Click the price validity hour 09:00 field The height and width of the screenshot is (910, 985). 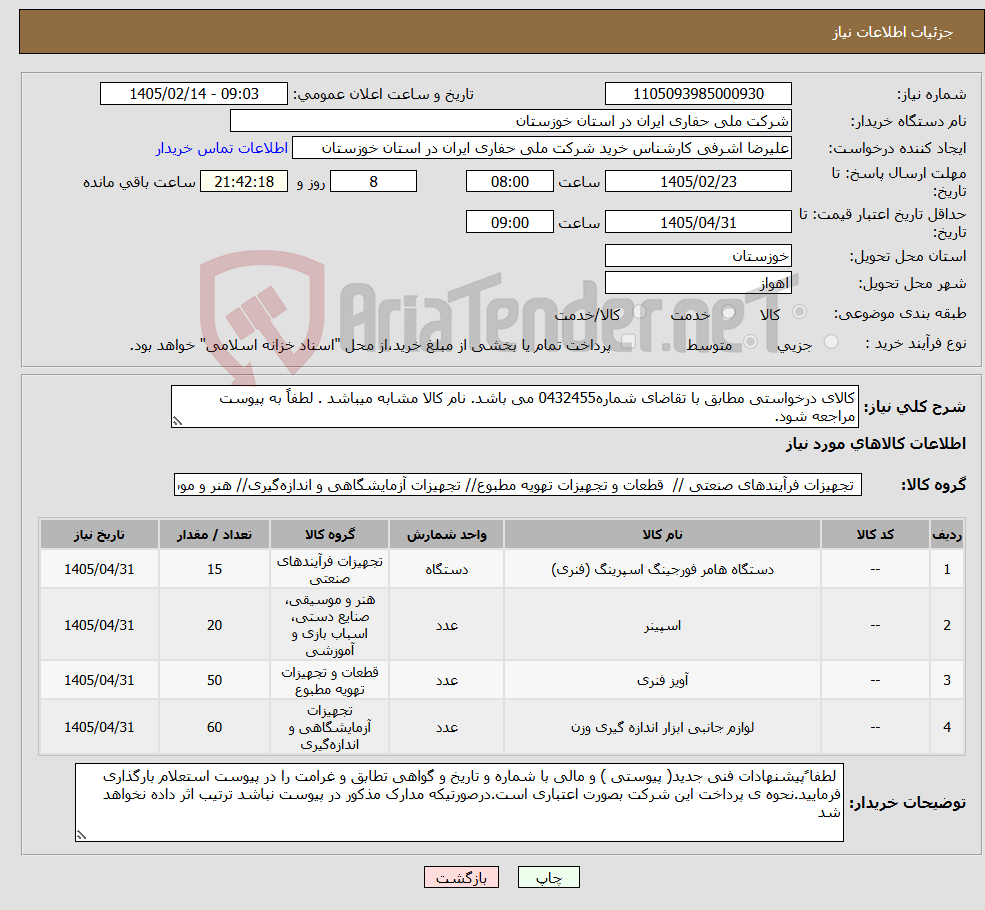coord(509,222)
